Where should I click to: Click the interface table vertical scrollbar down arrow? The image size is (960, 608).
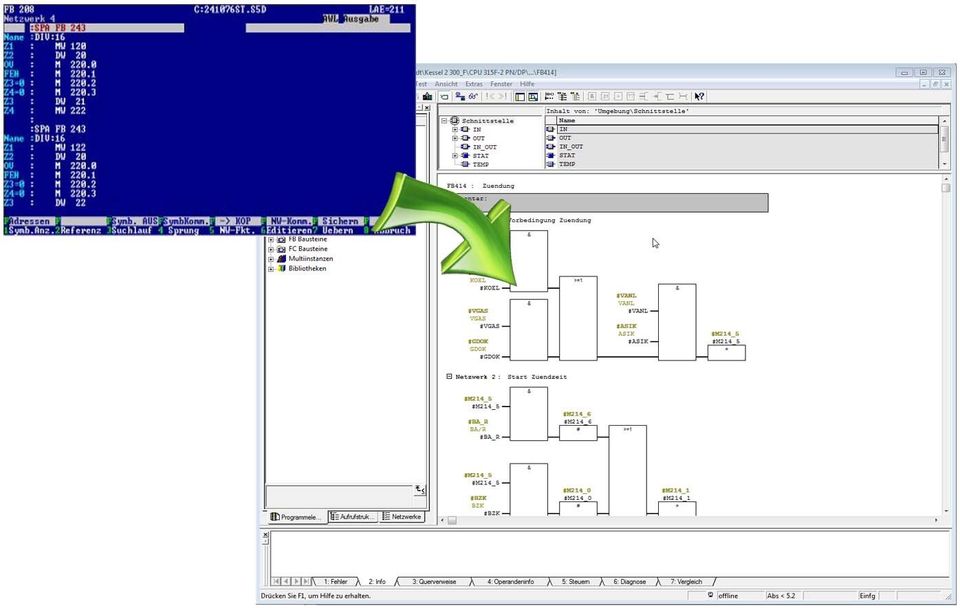(945, 164)
